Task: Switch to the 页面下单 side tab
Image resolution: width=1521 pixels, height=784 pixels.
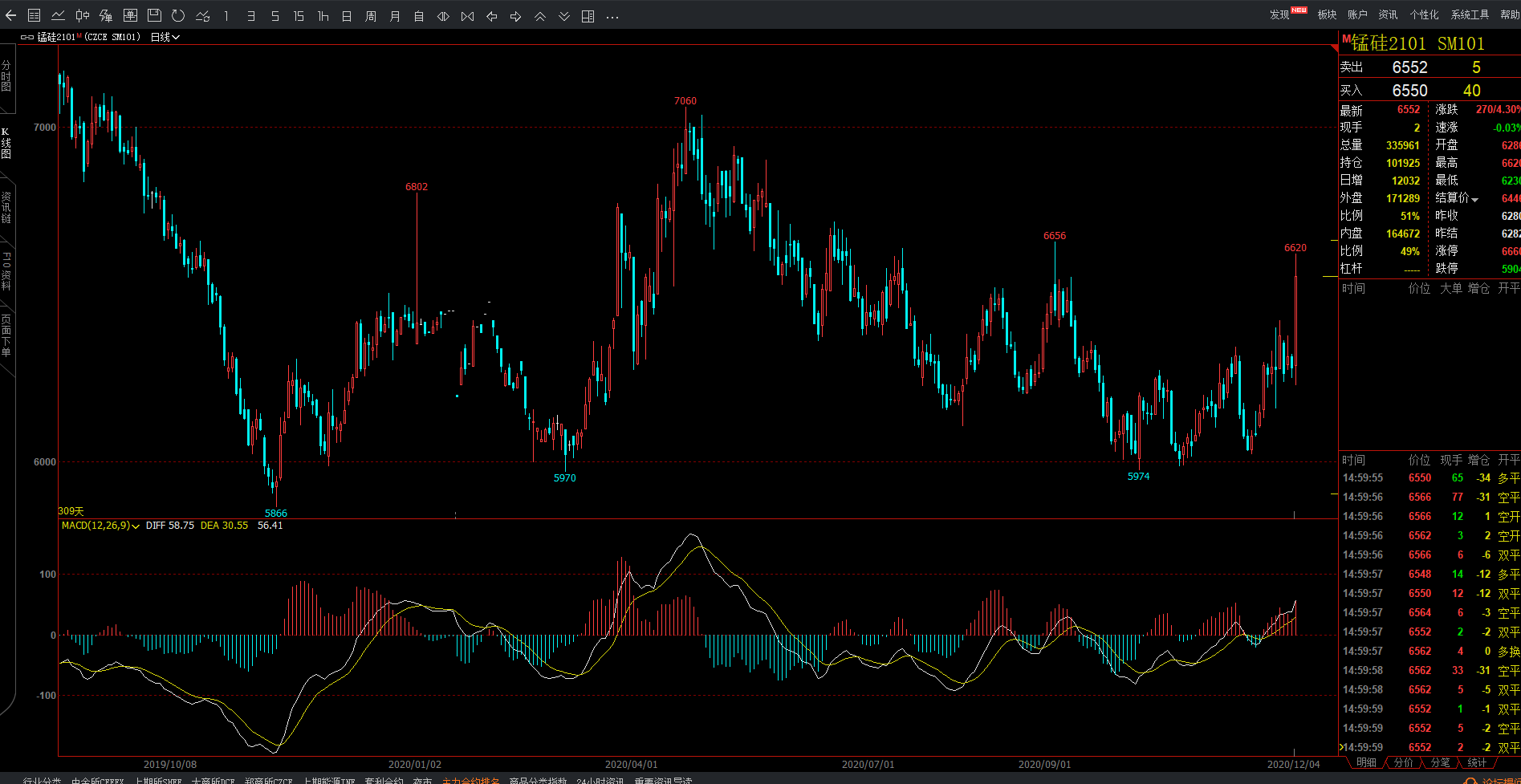Action: click(x=6, y=335)
